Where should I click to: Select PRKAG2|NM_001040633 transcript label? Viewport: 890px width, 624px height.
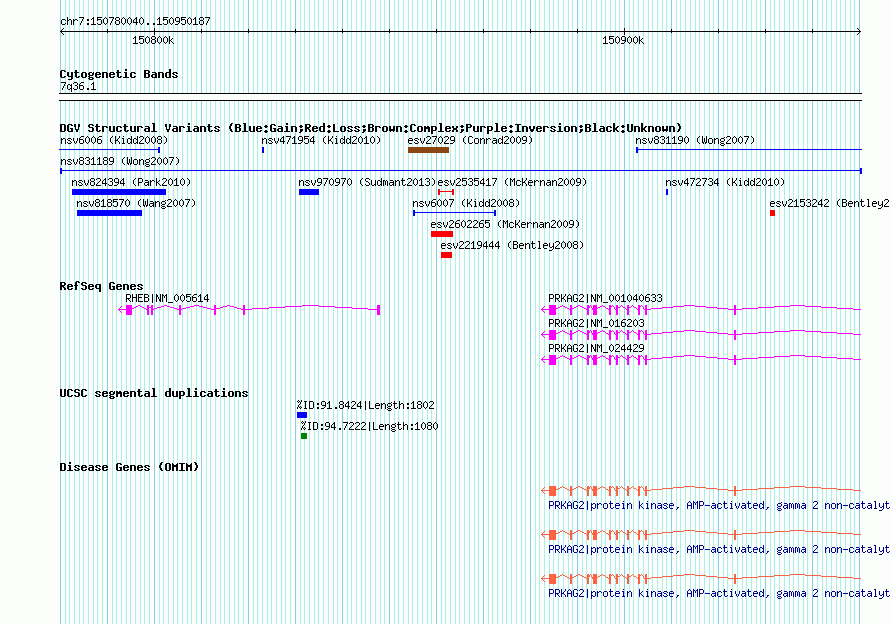point(605,298)
